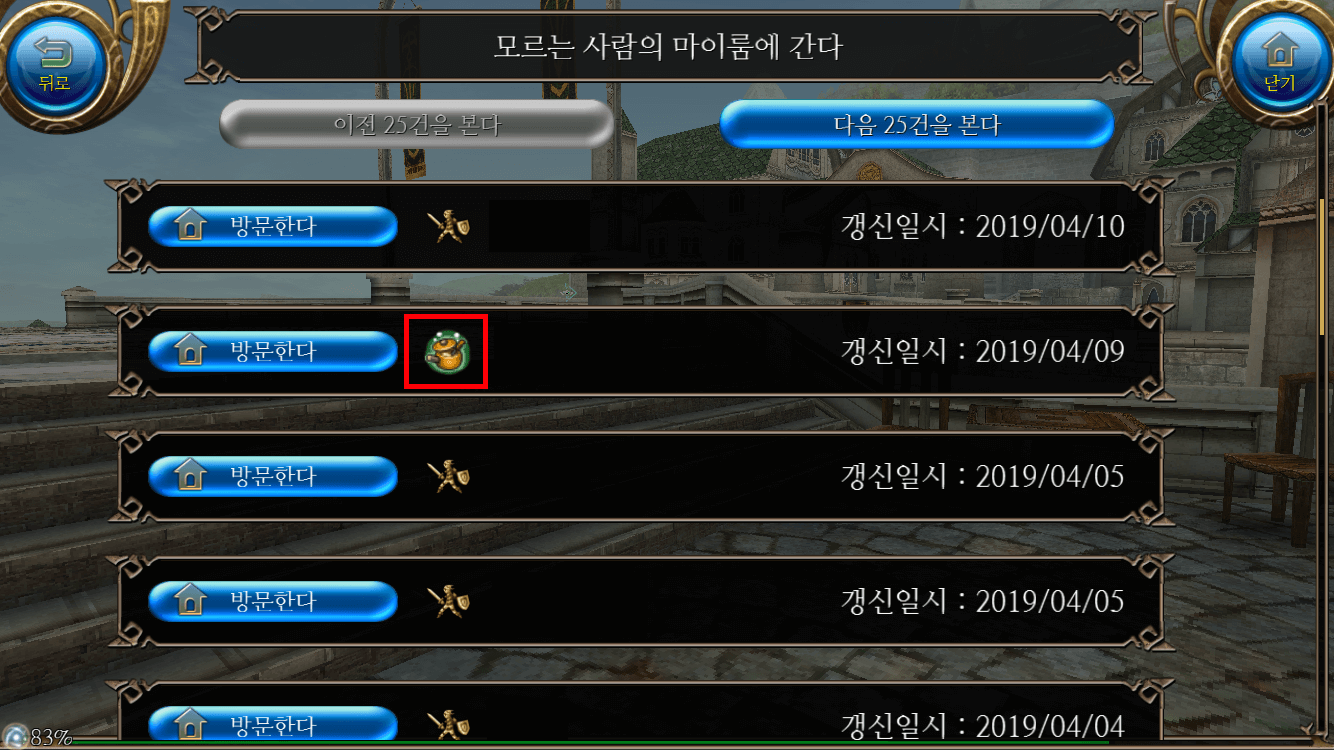Screen dimensions: 1334x750
Task: Click sword-and-shield icon in second 2019/04/05 row
Action: [x=448, y=601]
